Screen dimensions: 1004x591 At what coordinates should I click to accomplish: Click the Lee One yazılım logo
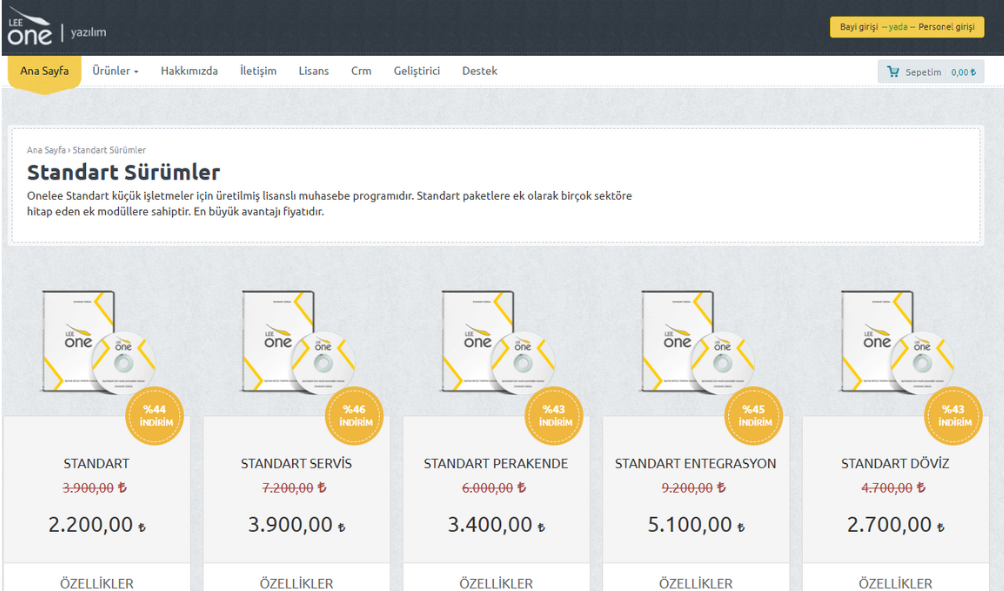[56, 28]
